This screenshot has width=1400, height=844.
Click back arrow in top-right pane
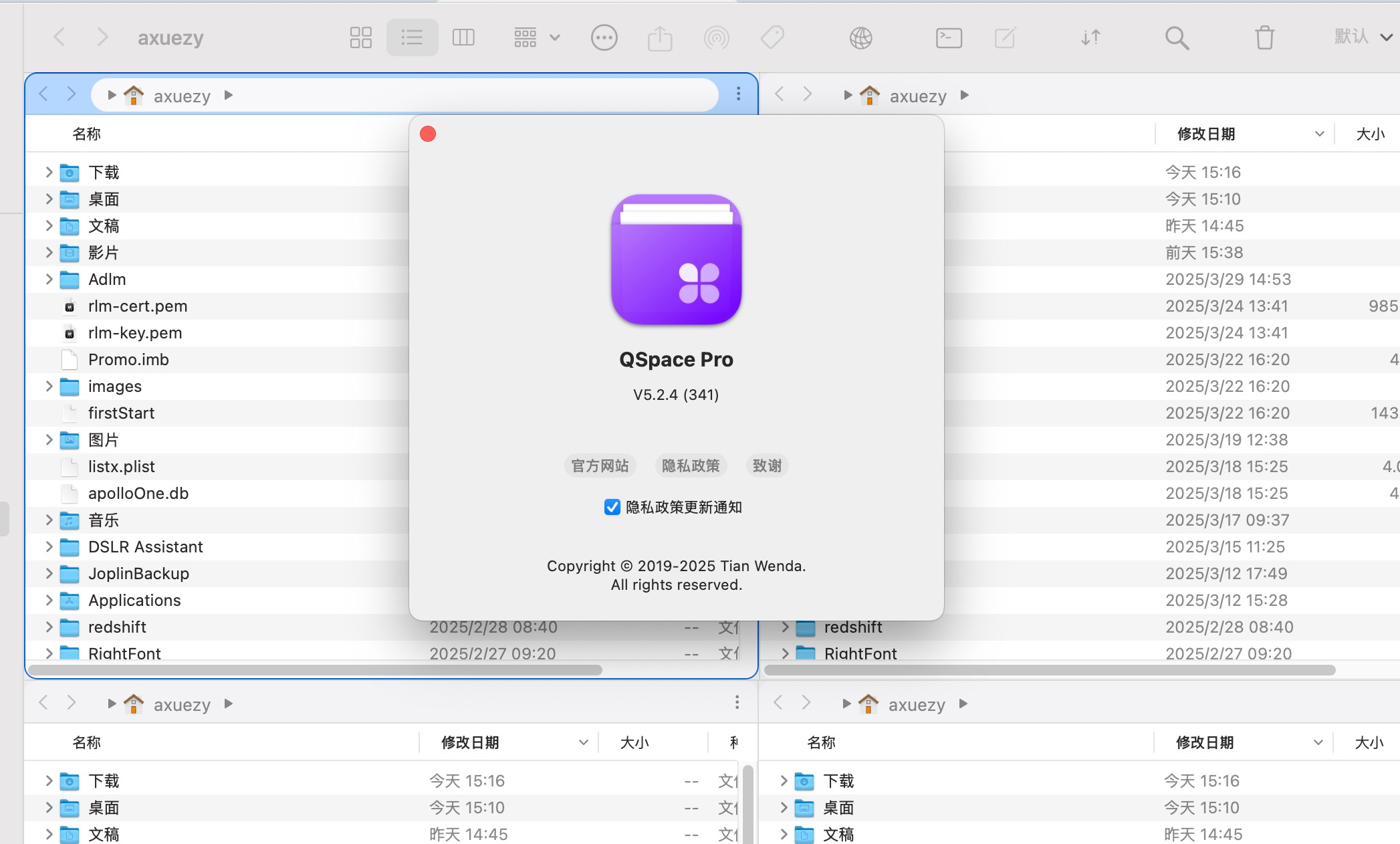click(779, 94)
